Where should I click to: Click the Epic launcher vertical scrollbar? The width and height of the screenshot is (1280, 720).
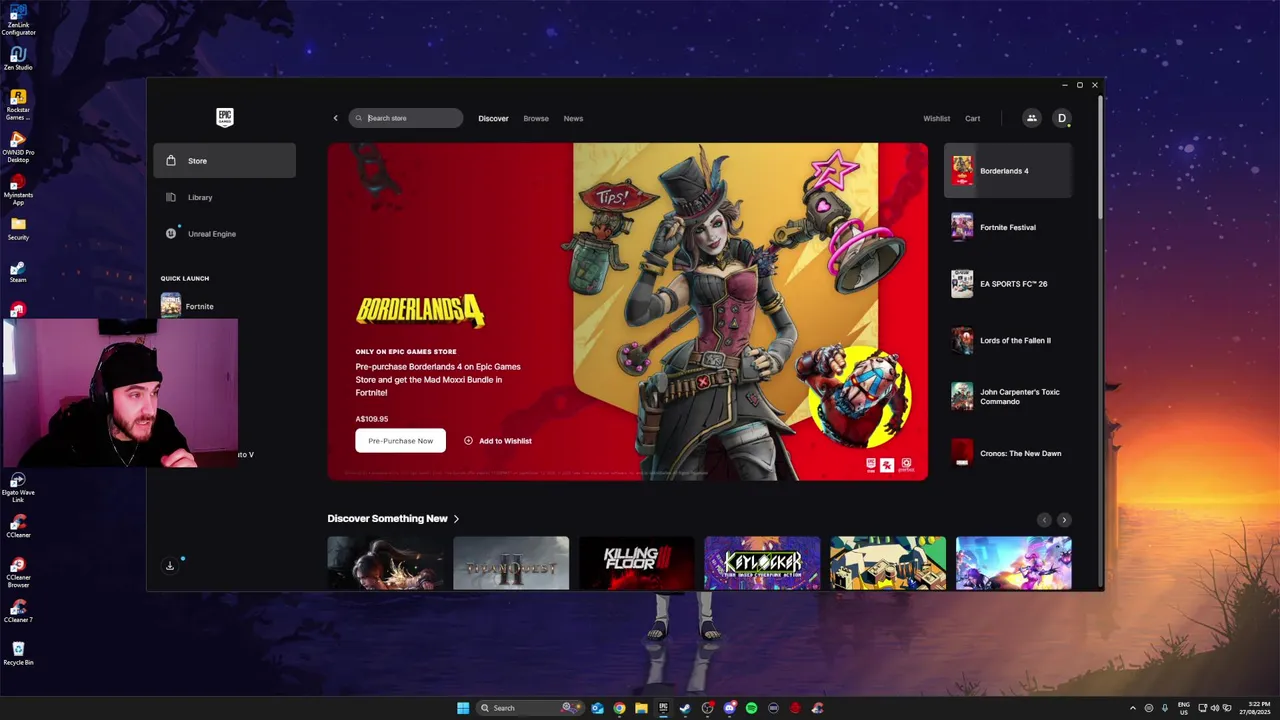(x=1100, y=160)
